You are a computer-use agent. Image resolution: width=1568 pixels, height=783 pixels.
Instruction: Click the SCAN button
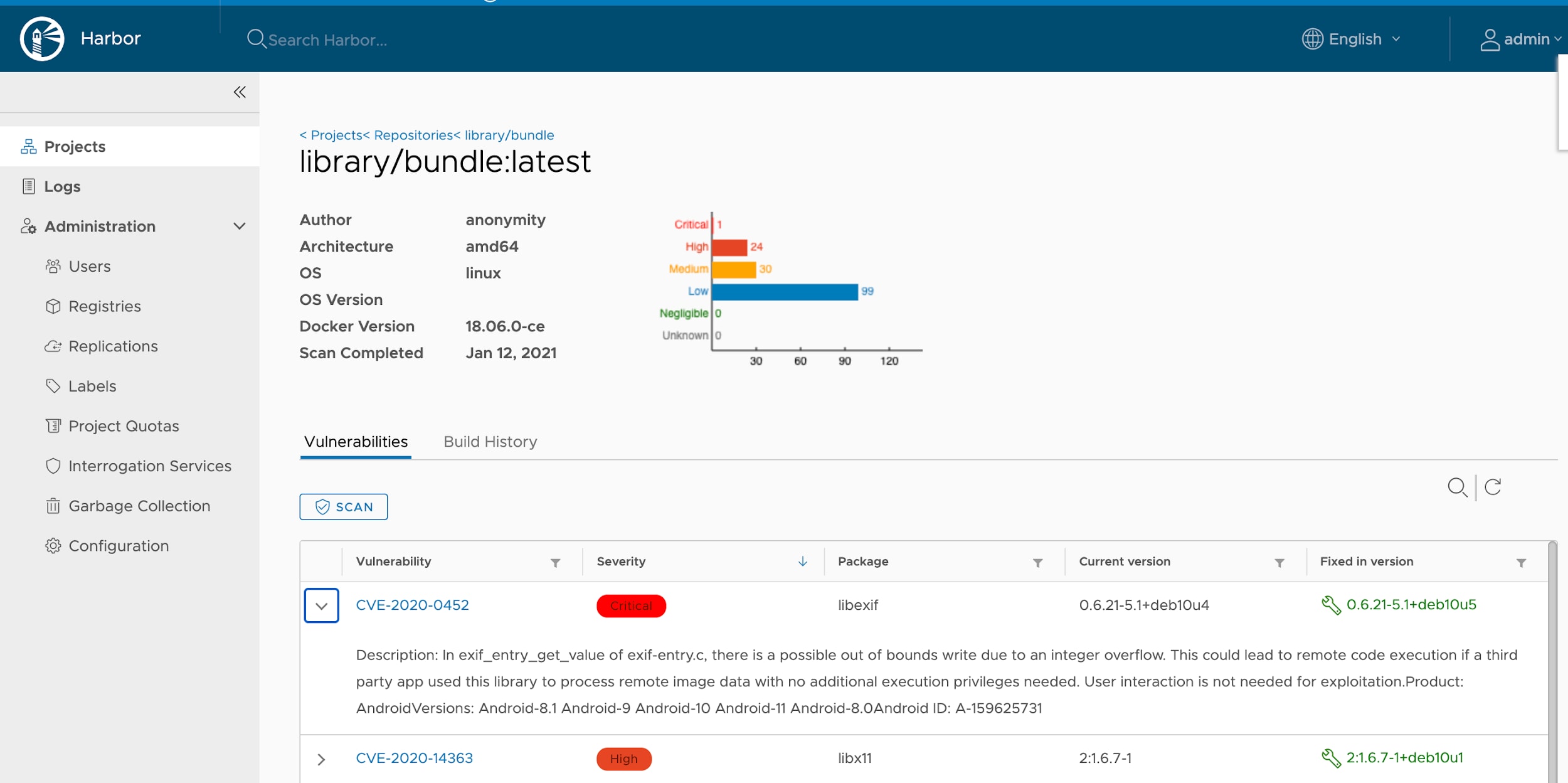pyautogui.click(x=344, y=507)
